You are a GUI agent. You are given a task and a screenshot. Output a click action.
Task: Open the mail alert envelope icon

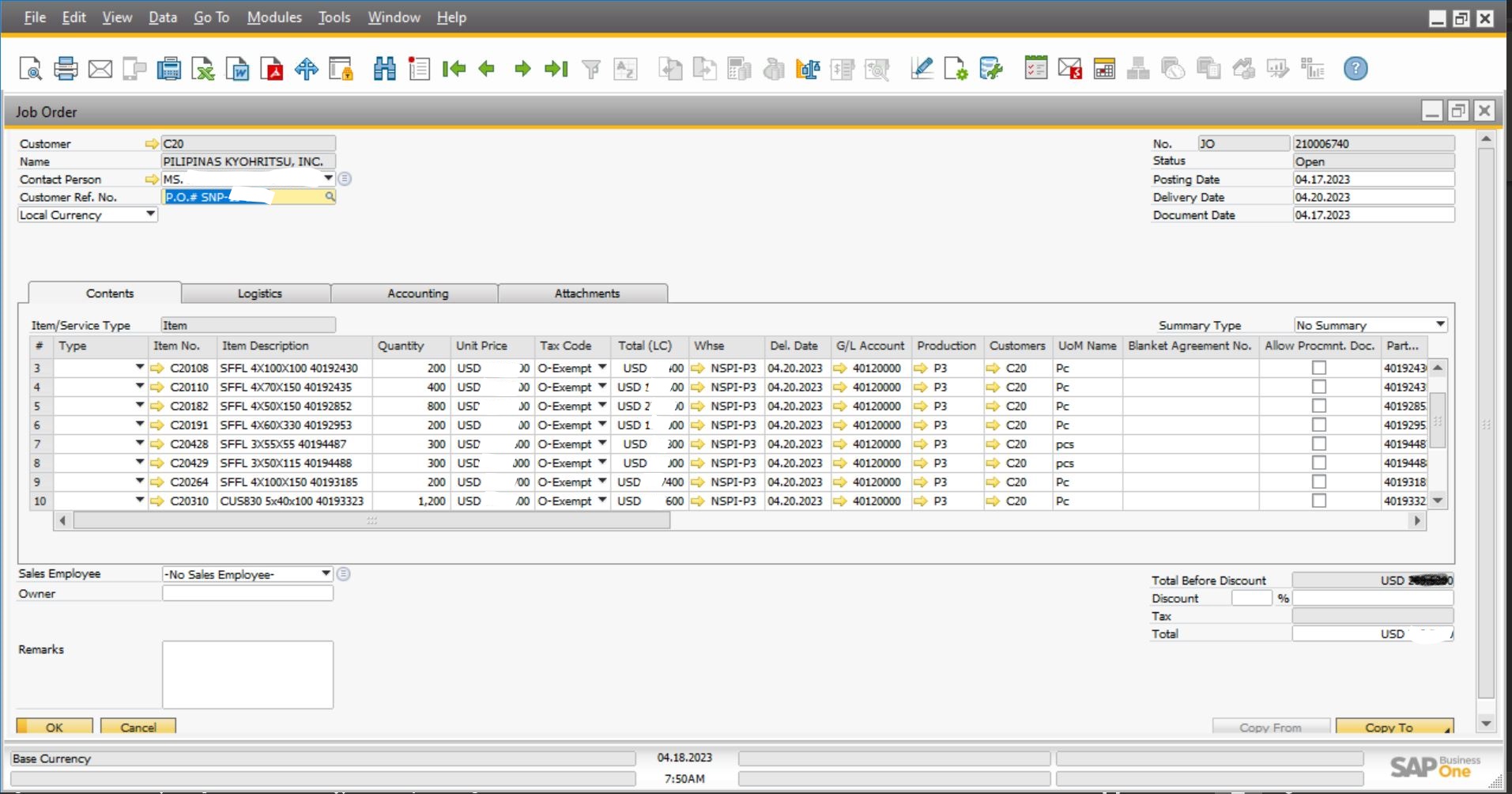(1070, 69)
